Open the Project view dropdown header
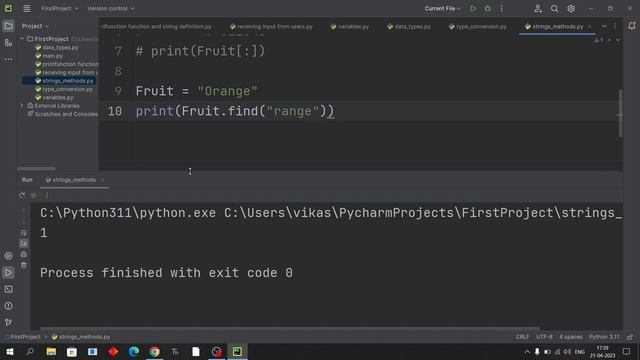The height and width of the screenshot is (360, 640). (x=35, y=26)
